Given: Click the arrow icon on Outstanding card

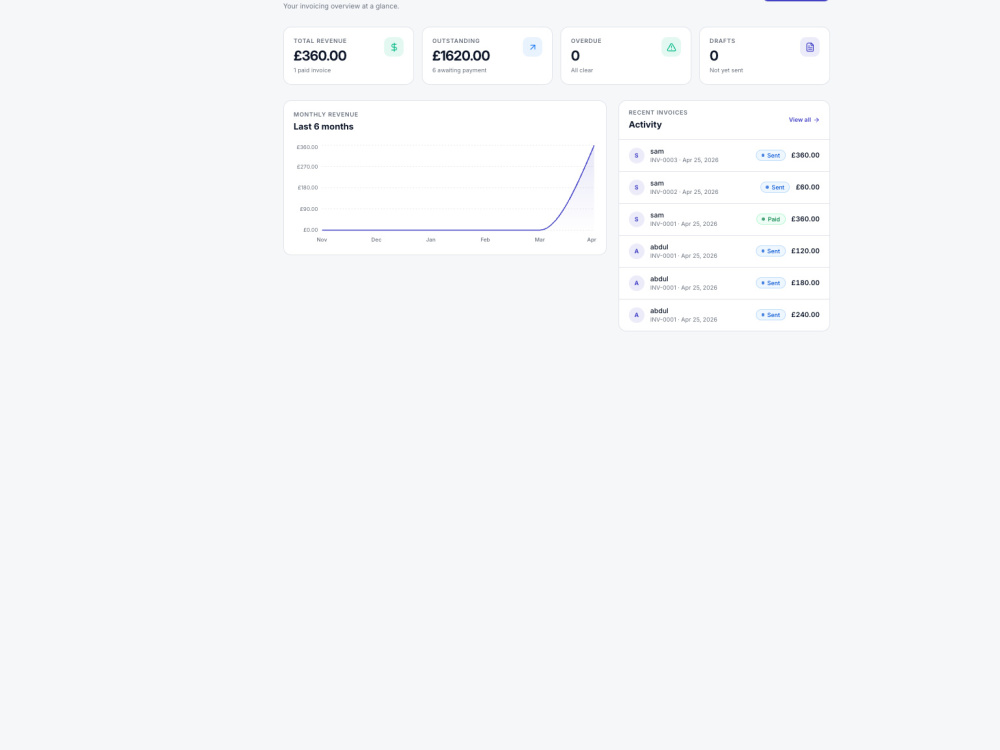Looking at the screenshot, I should [533, 47].
